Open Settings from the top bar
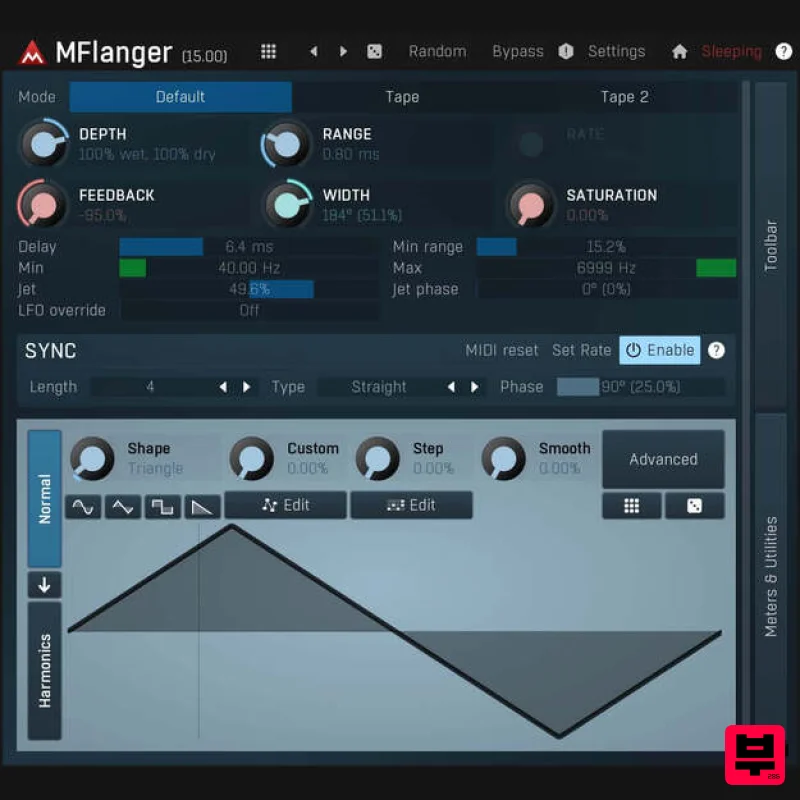800x800 pixels. (616, 51)
